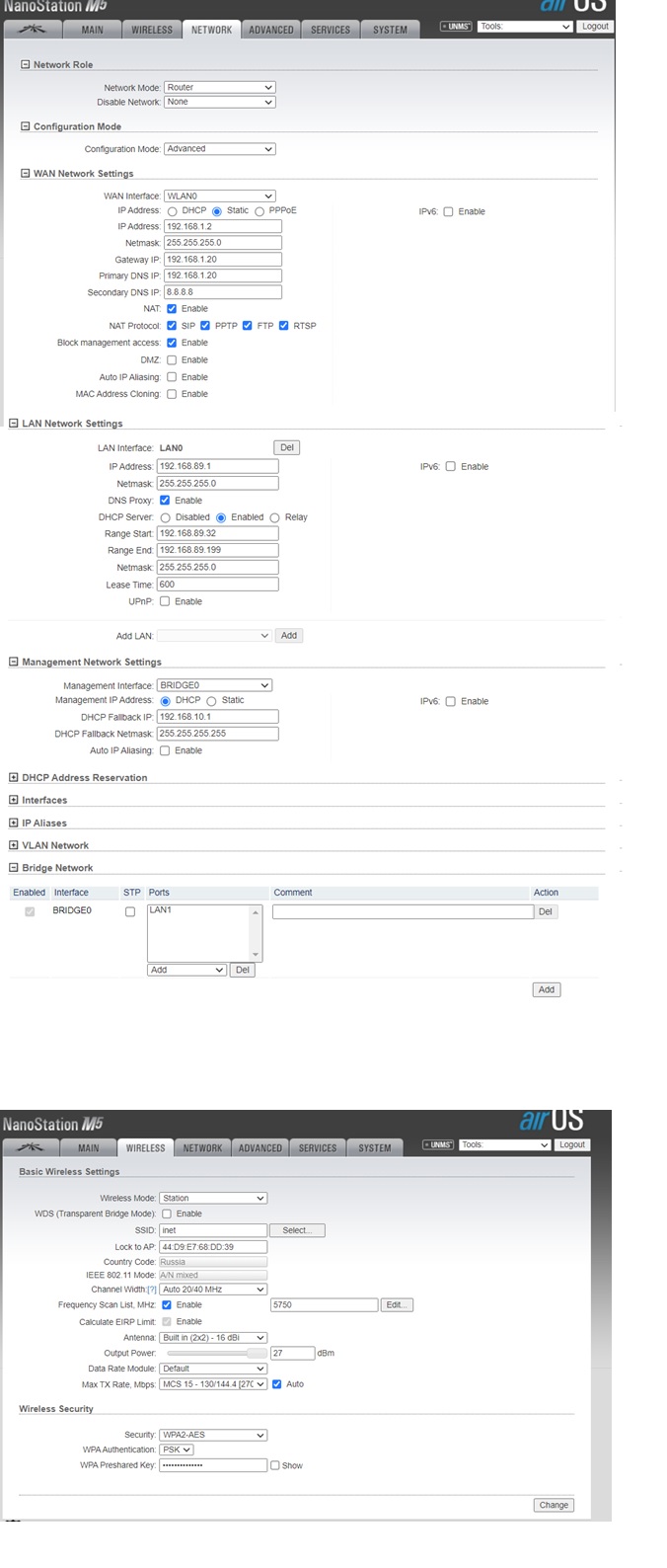Enable IPv6 in WAN Network Settings
The image size is (667, 1568).
tap(448, 211)
